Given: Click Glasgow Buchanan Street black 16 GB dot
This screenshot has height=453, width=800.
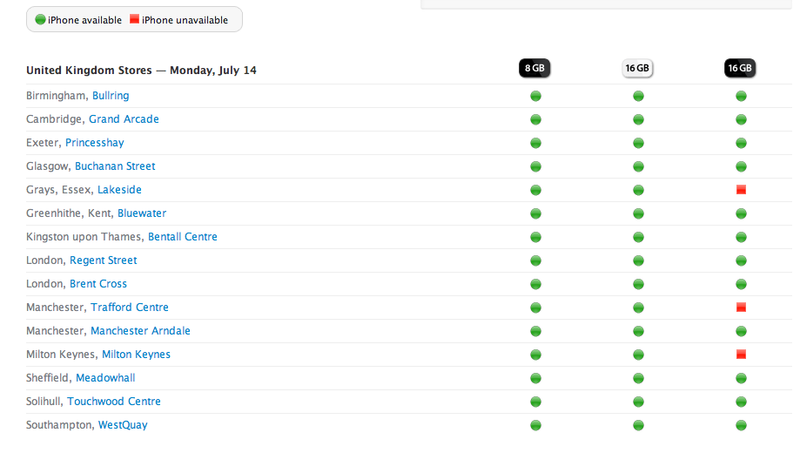Looking at the screenshot, I should click(x=741, y=166).
